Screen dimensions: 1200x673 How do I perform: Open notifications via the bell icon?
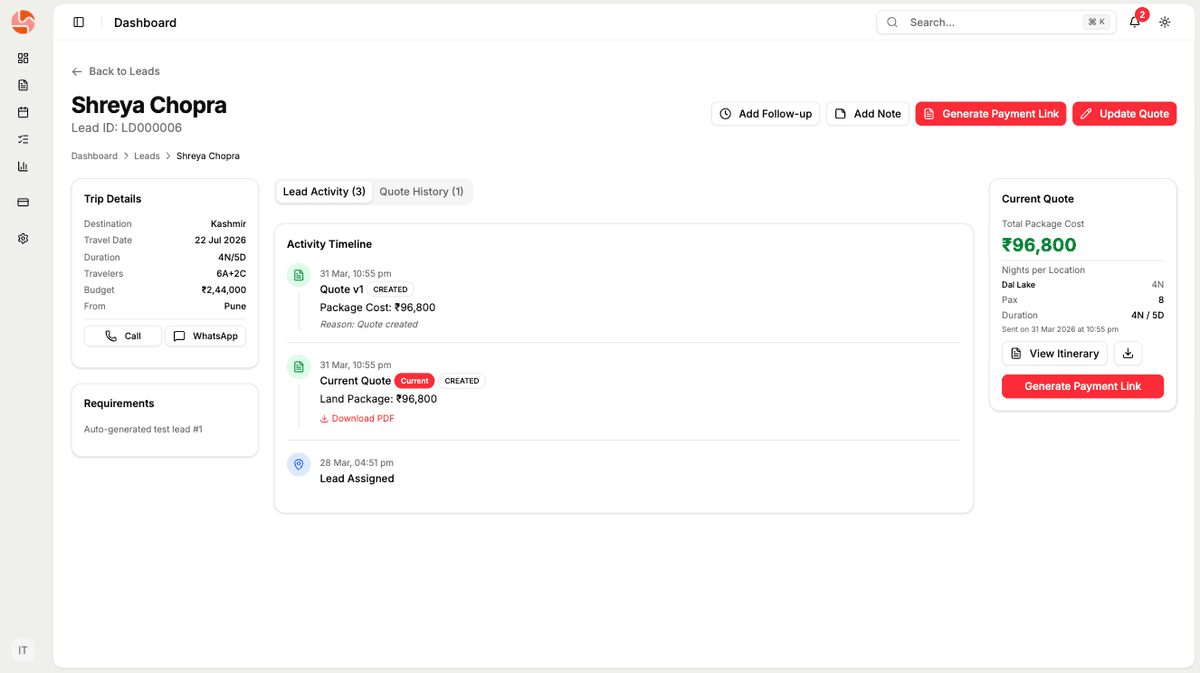coord(1134,21)
